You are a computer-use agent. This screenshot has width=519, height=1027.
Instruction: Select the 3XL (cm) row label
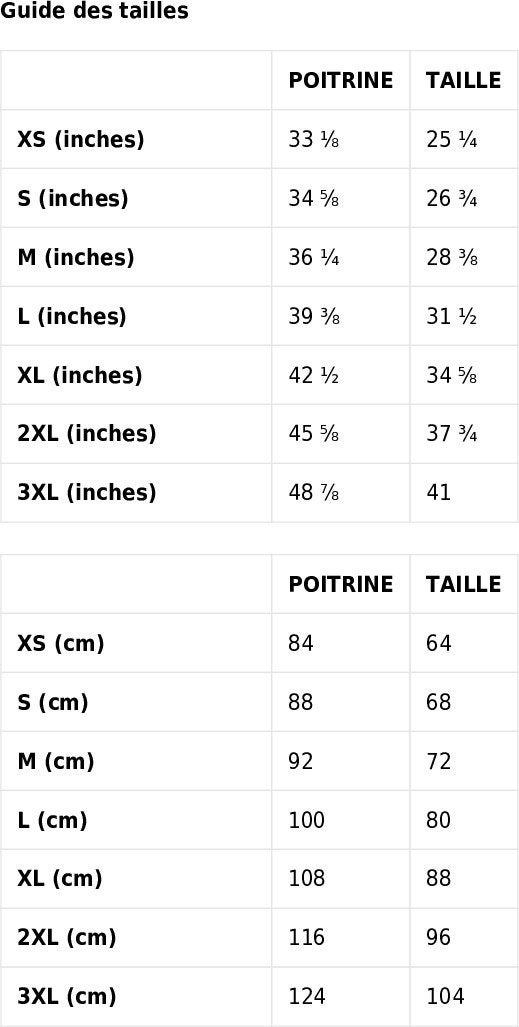67,997
